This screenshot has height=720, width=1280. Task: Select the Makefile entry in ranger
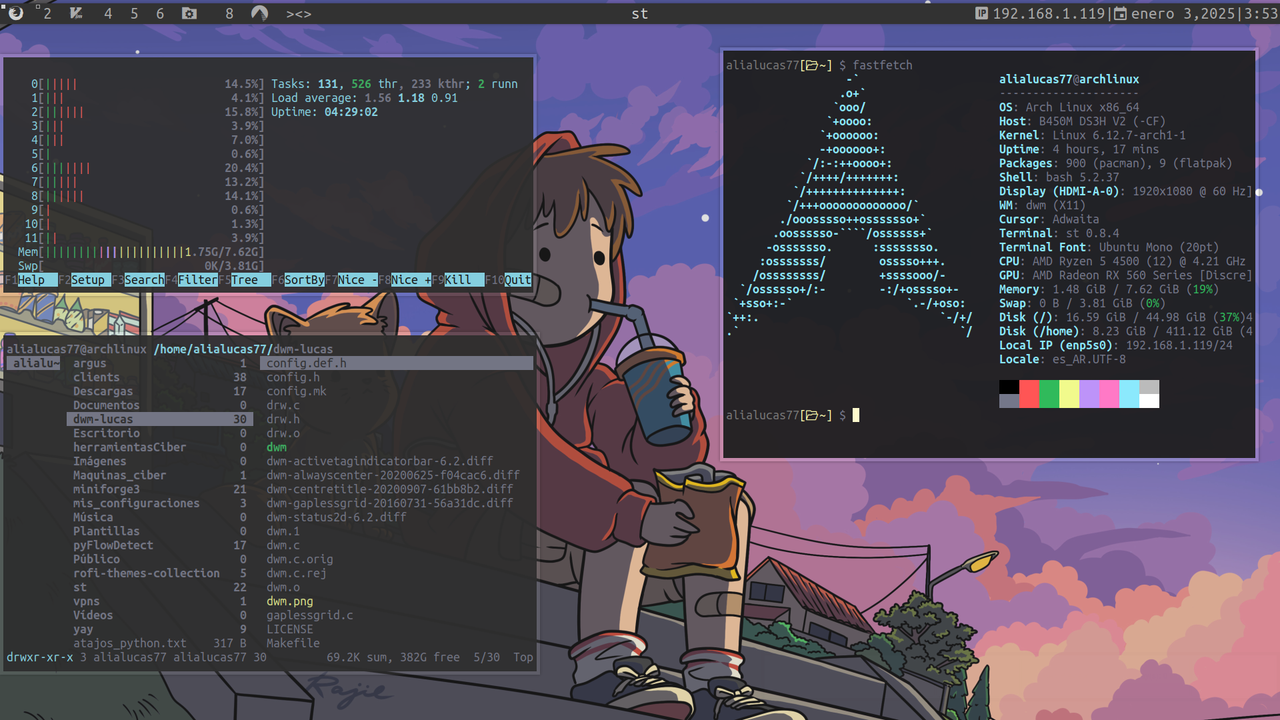point(294,643)
